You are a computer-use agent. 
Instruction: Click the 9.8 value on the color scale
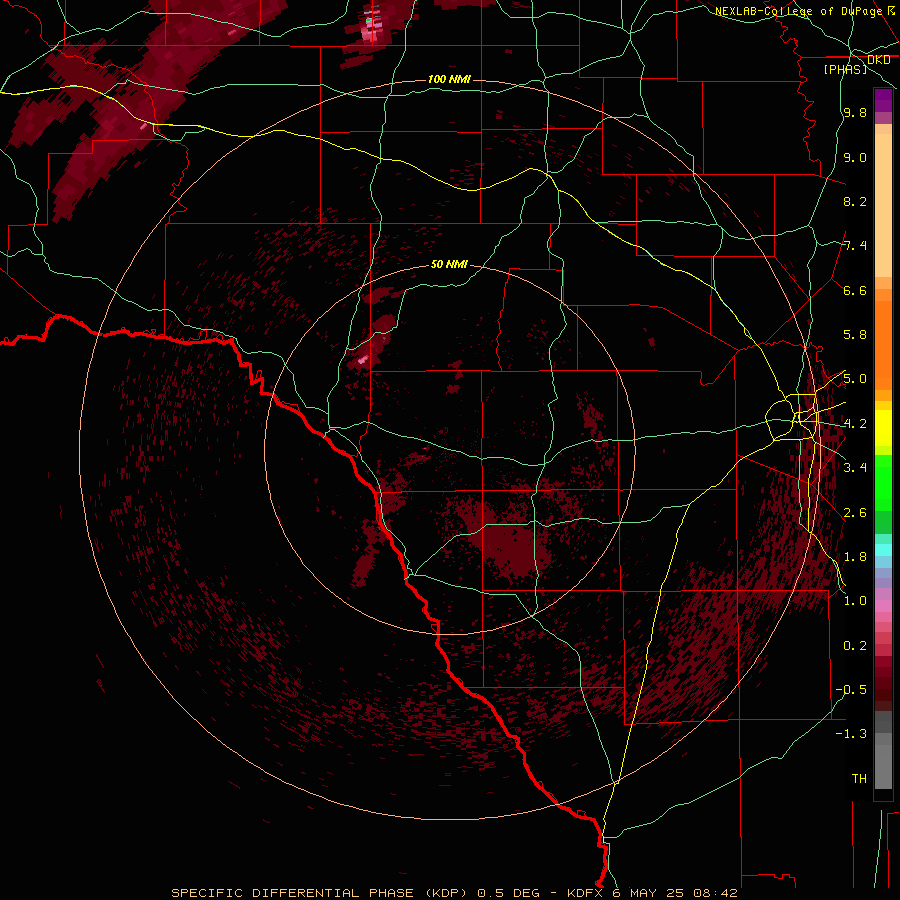855,112
